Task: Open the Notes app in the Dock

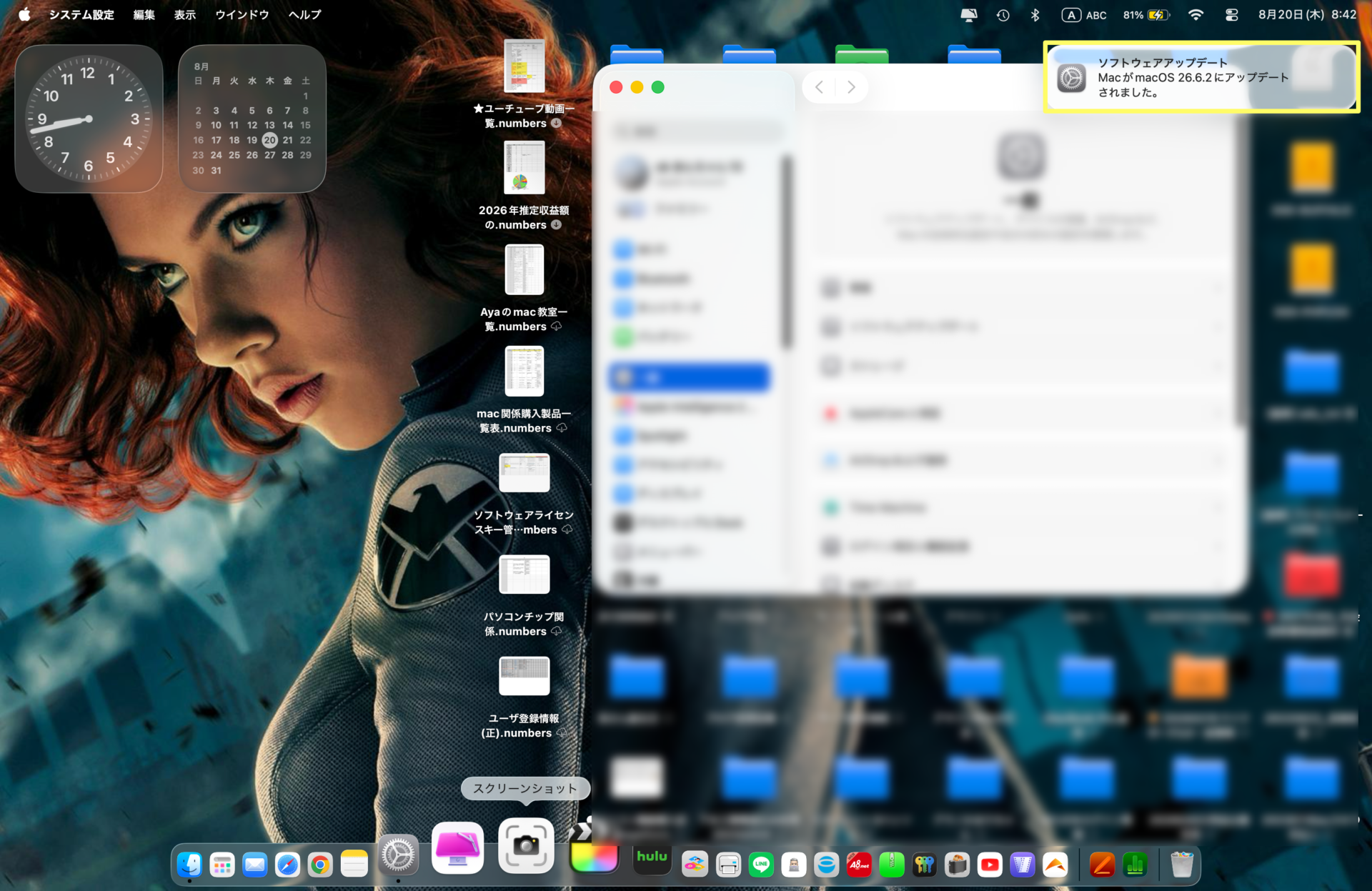Action: pyautogui.click(x=354, y=865)
